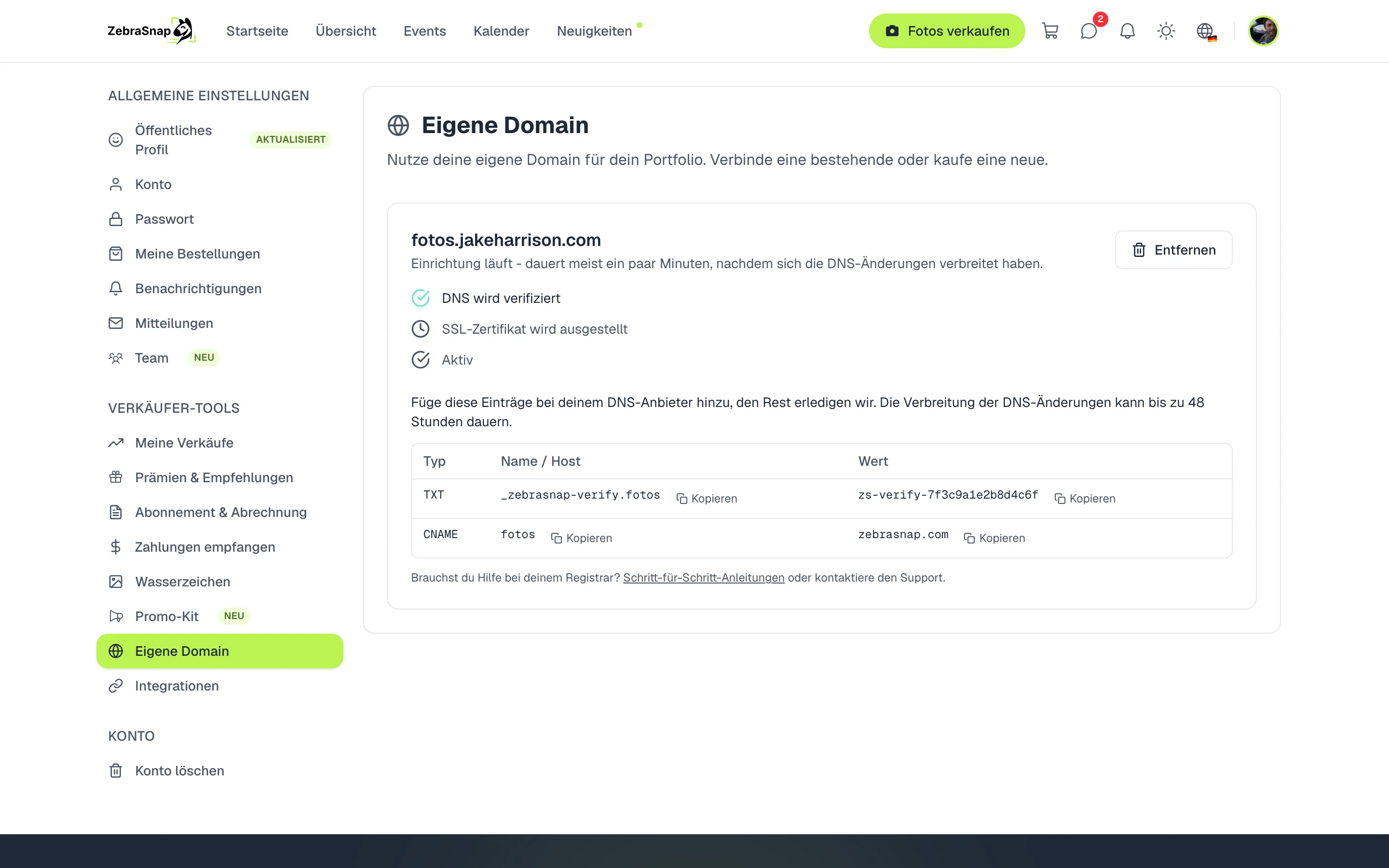1389x868 pixels.
Task: Open Passwort settings lock icon
Action: [x=220, y=219]
